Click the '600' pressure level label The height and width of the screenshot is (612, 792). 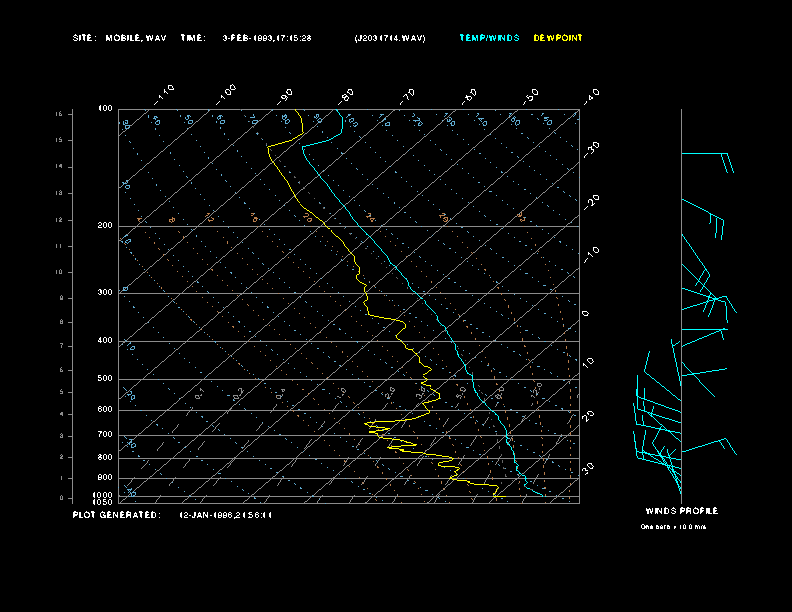(x=105, y=410)
